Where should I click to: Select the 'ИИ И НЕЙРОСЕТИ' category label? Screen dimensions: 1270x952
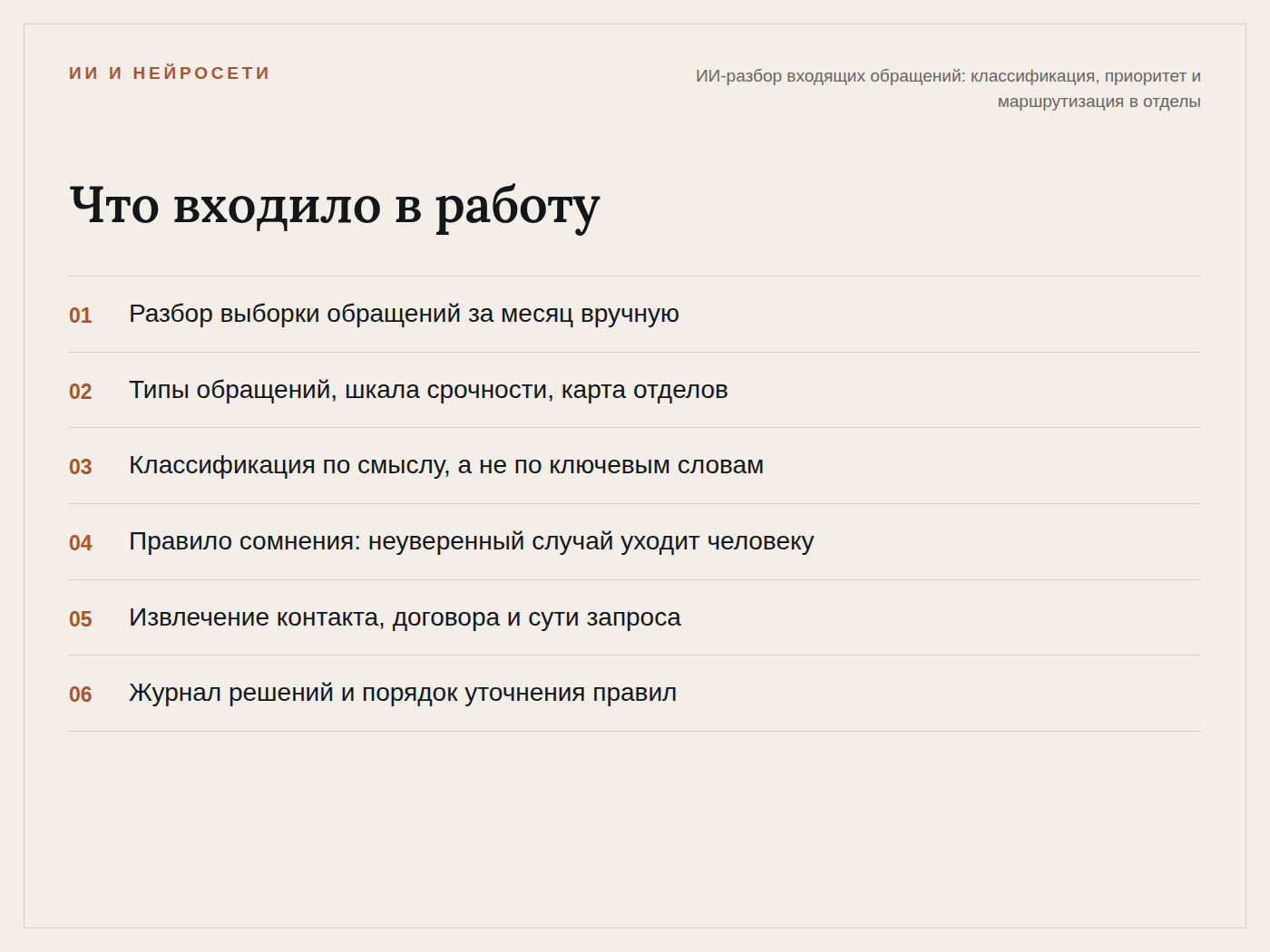point(170,73)
